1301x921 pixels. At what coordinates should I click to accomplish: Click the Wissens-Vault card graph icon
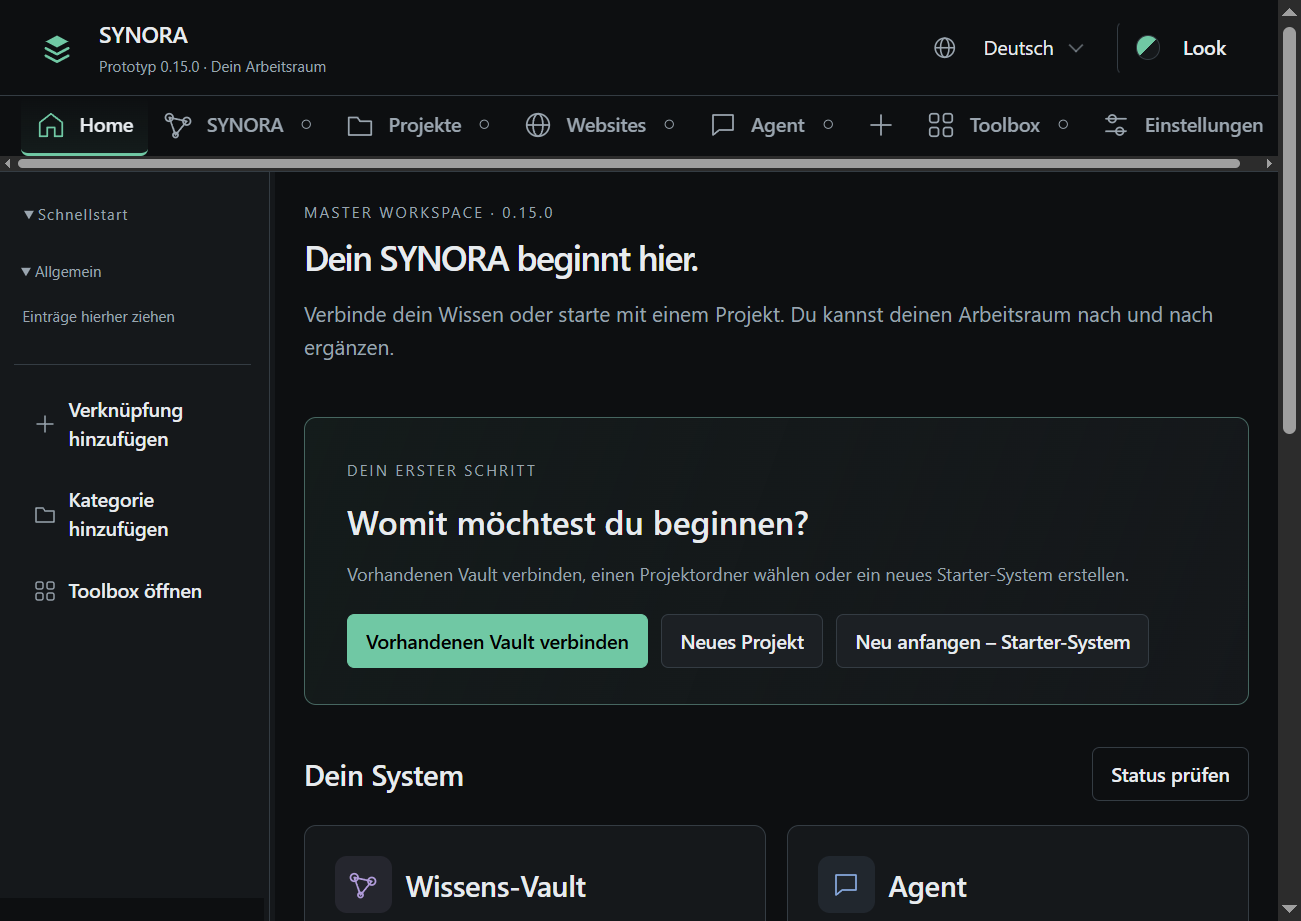(363, 885)
